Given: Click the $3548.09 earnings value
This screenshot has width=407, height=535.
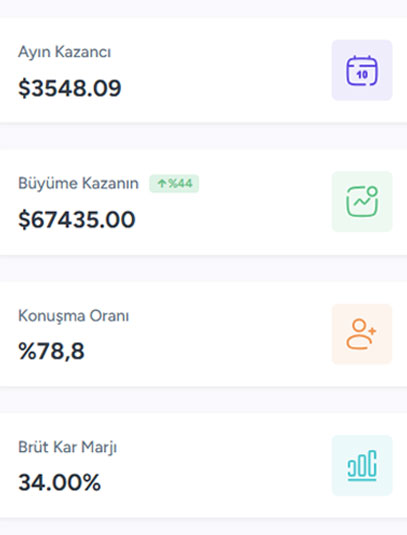Looking at the screenshot, I should point(70,88).
